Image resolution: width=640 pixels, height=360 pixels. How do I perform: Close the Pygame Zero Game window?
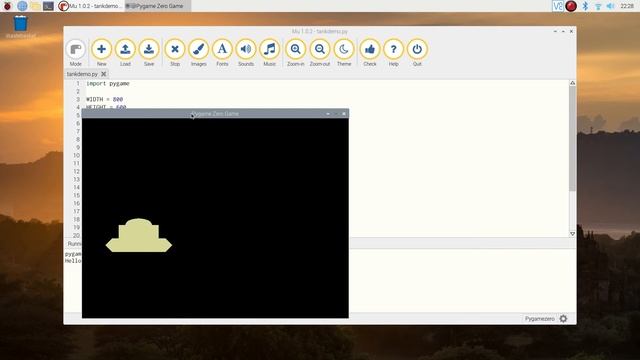pyautogui.click(x=344, y=114)
